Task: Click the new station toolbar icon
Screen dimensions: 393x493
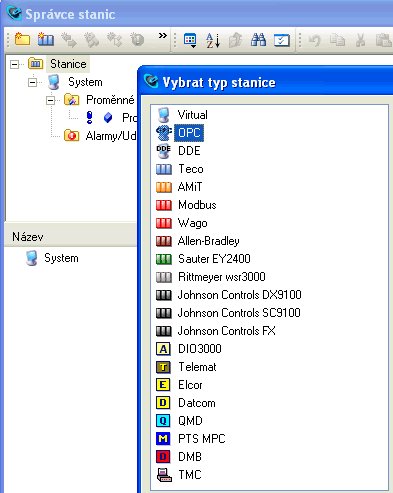Action: tap(45, 40)
